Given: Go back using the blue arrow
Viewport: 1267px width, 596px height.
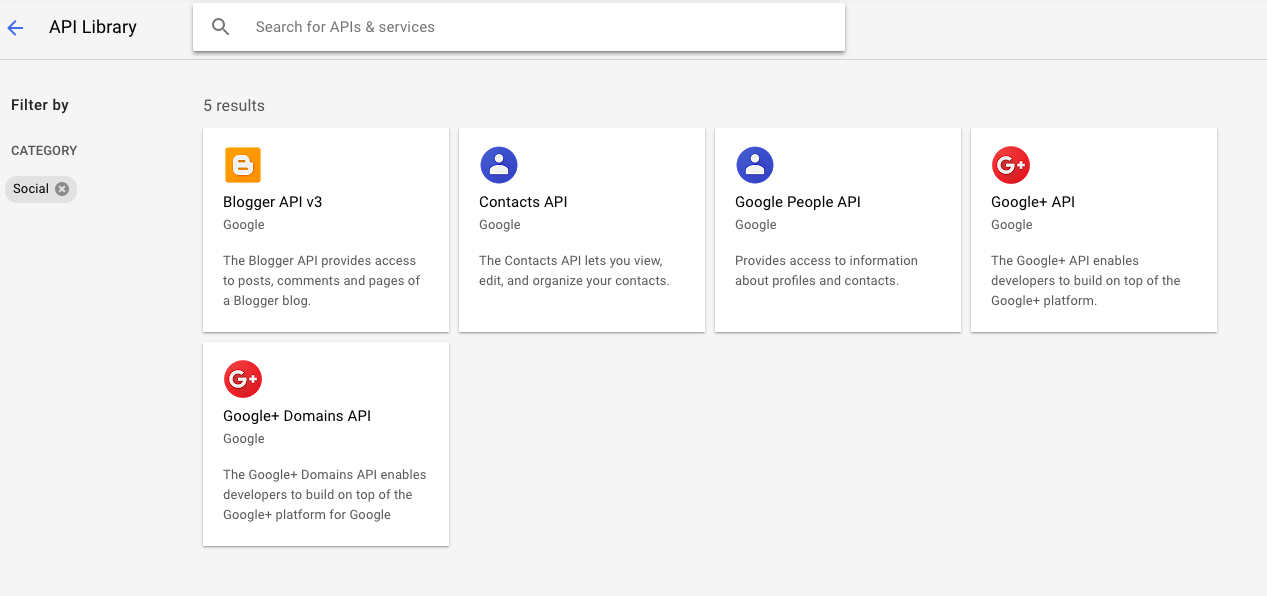Looking at the screenshot, I should (15, 28).
